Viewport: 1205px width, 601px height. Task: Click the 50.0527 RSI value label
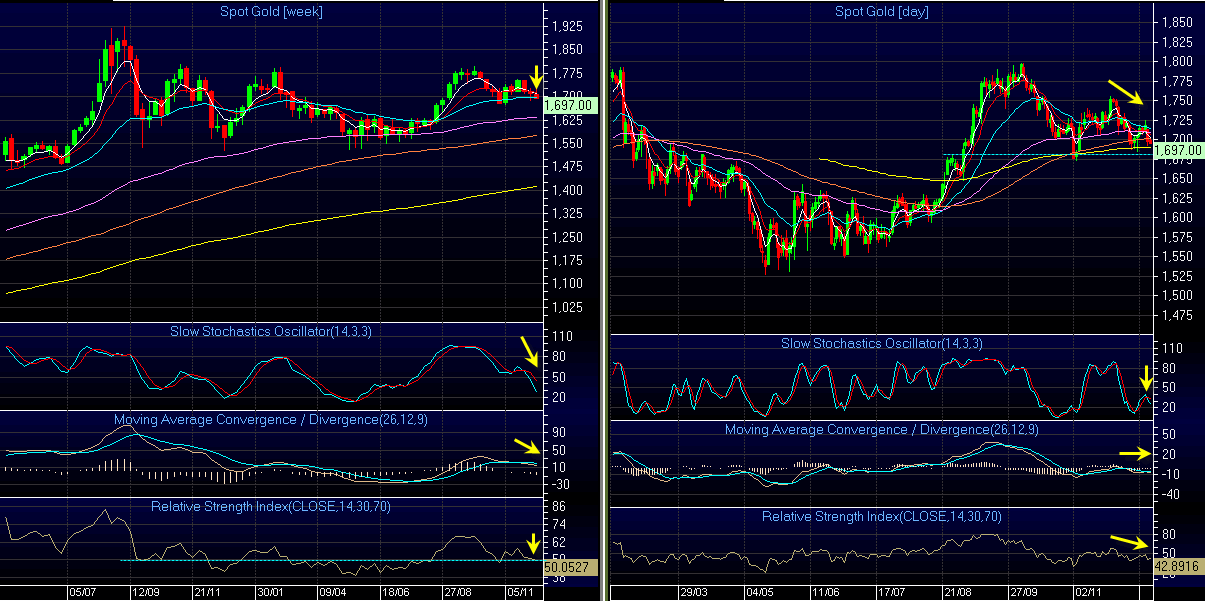(570, 566)
